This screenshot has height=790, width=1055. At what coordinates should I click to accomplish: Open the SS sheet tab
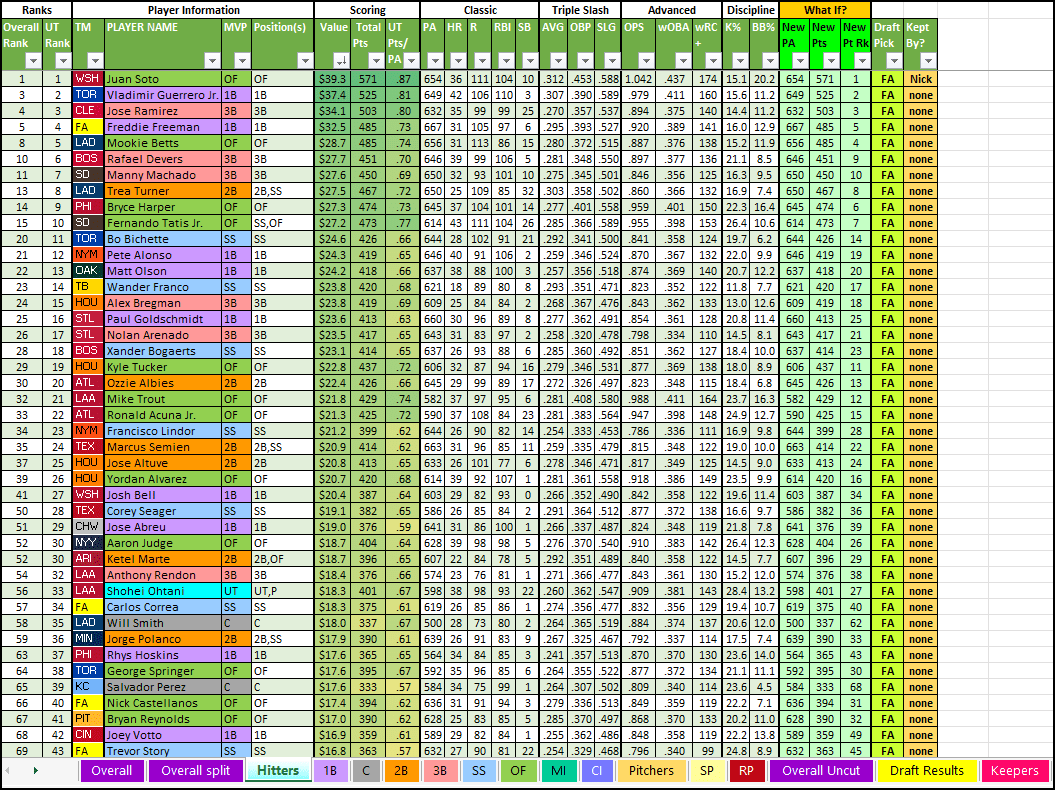(x=478, y=770)
